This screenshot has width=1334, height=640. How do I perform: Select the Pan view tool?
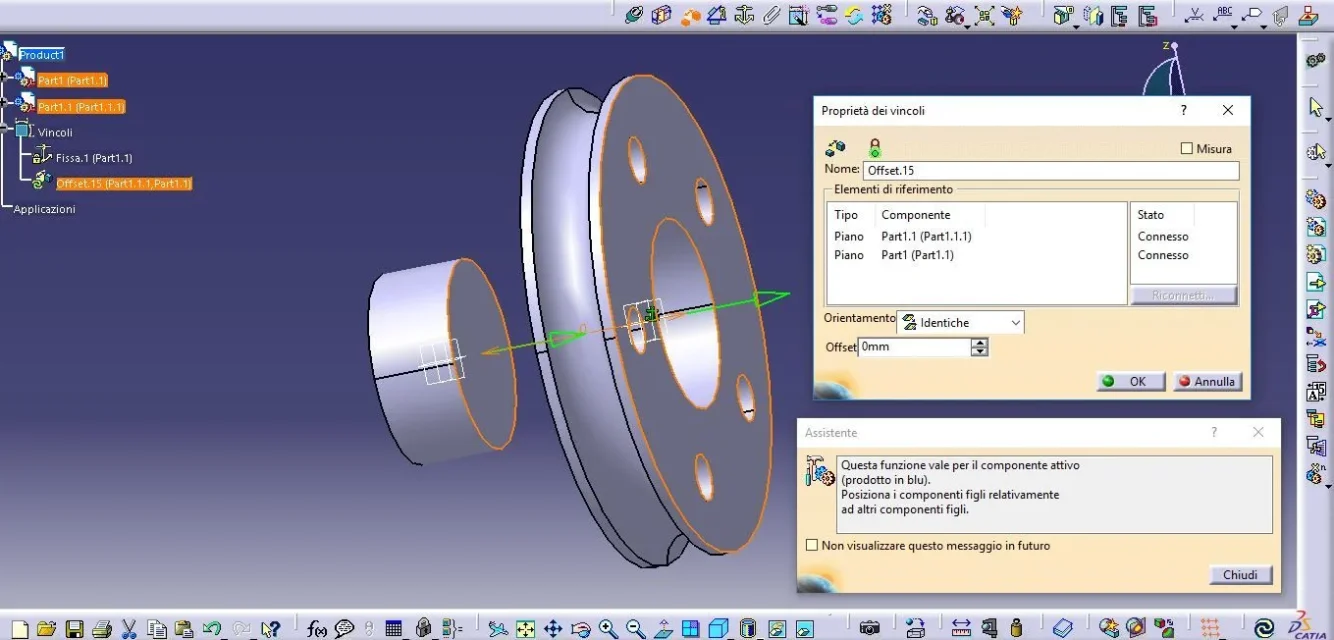553,628
